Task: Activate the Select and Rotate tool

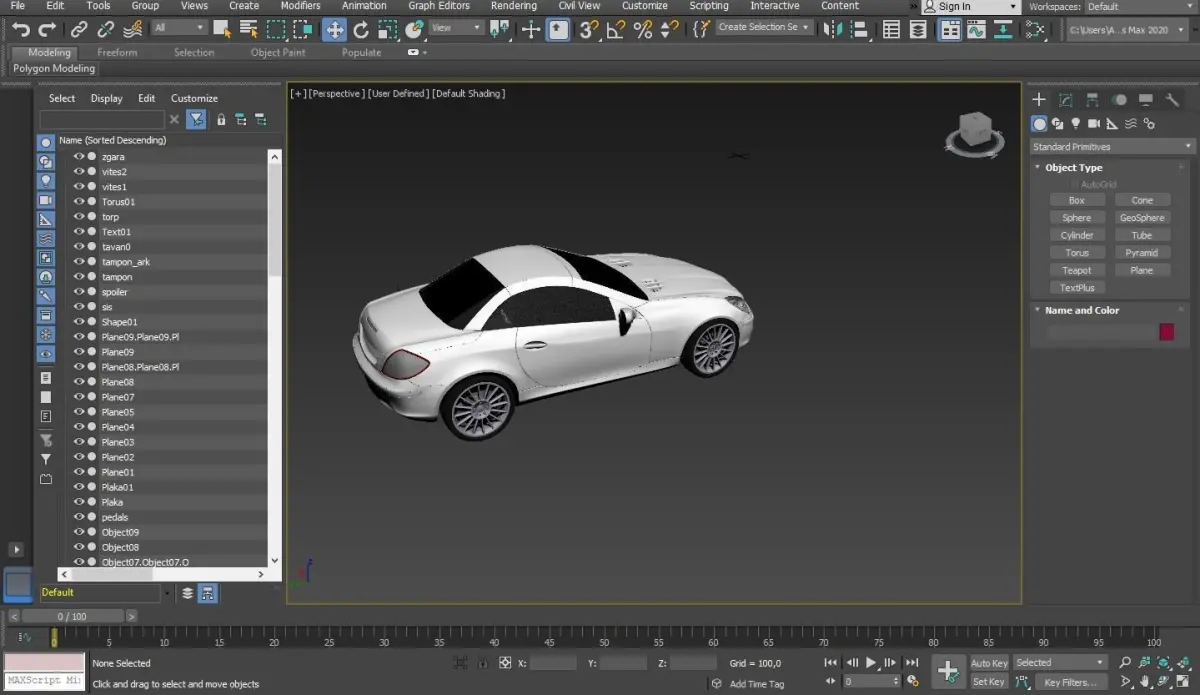Action: [x=361, y=30]
